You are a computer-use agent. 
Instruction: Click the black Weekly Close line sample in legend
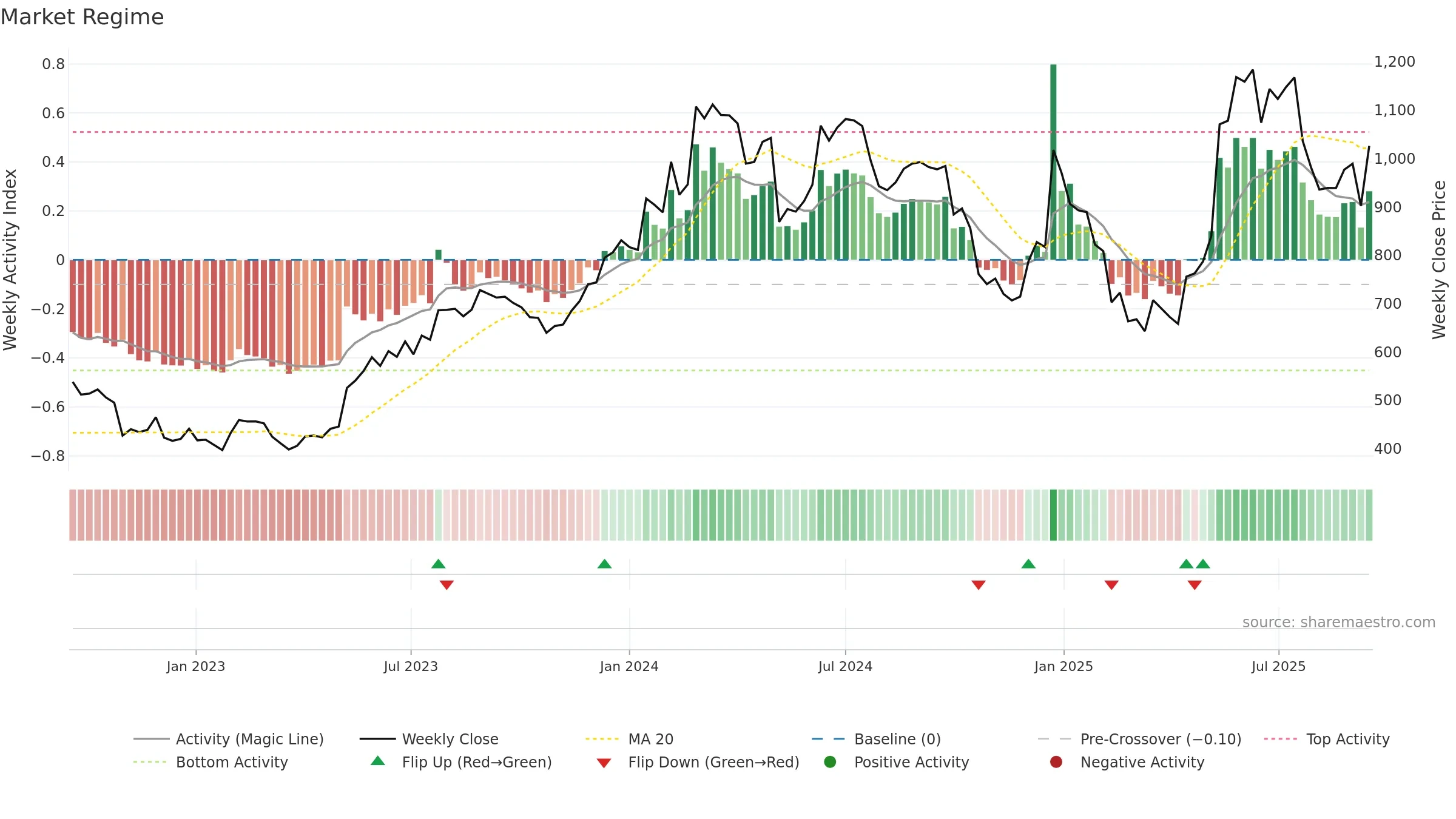pos(377,739)
